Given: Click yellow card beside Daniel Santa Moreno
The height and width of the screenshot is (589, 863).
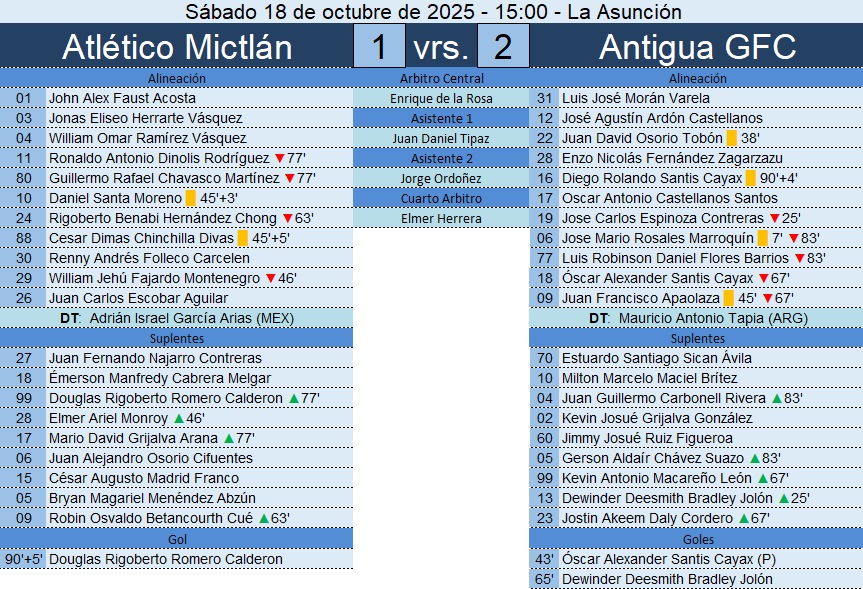Looking at the screenshot, I should [191, 198].
